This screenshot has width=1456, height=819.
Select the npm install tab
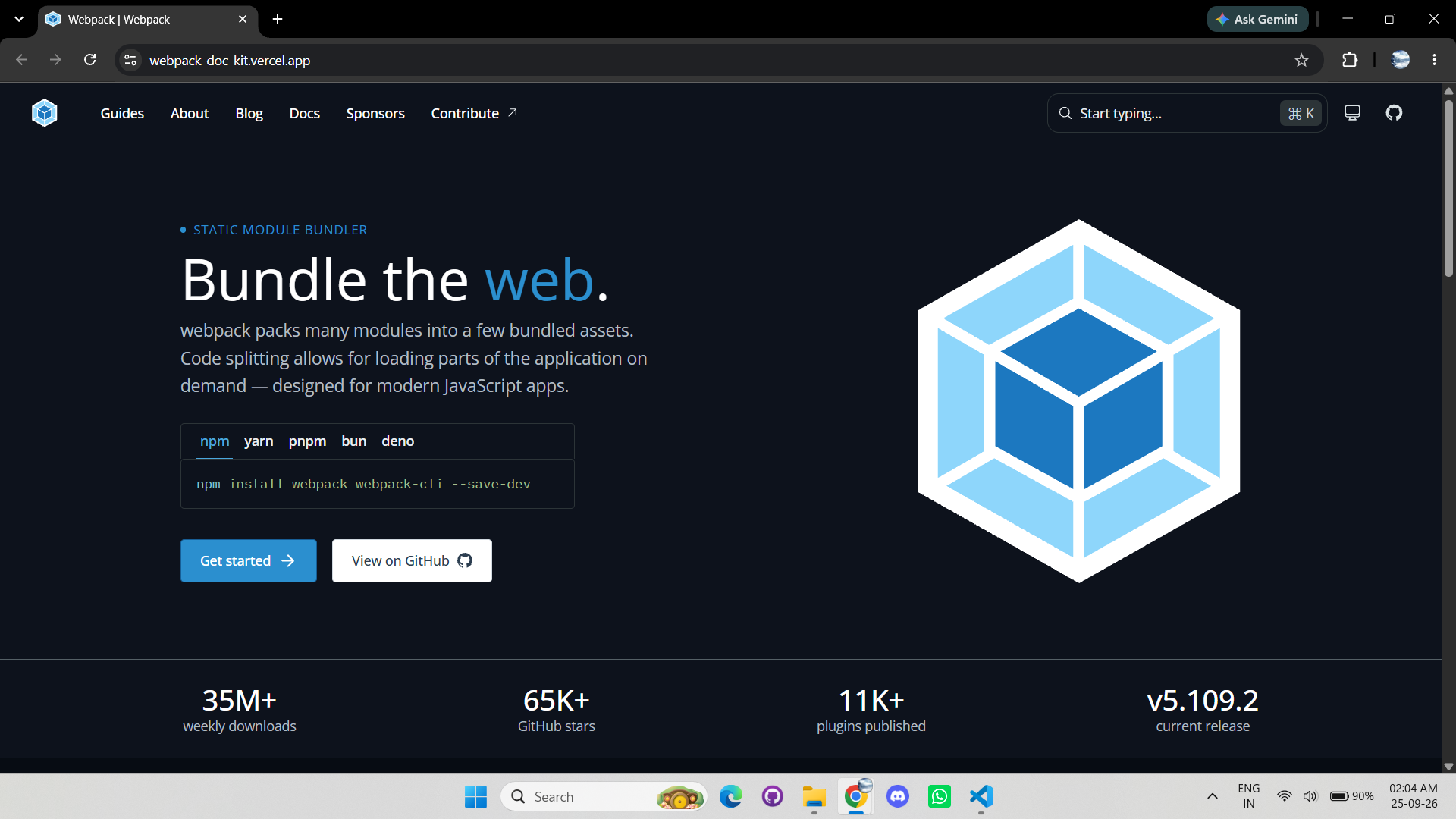click(x=215, y=441)
